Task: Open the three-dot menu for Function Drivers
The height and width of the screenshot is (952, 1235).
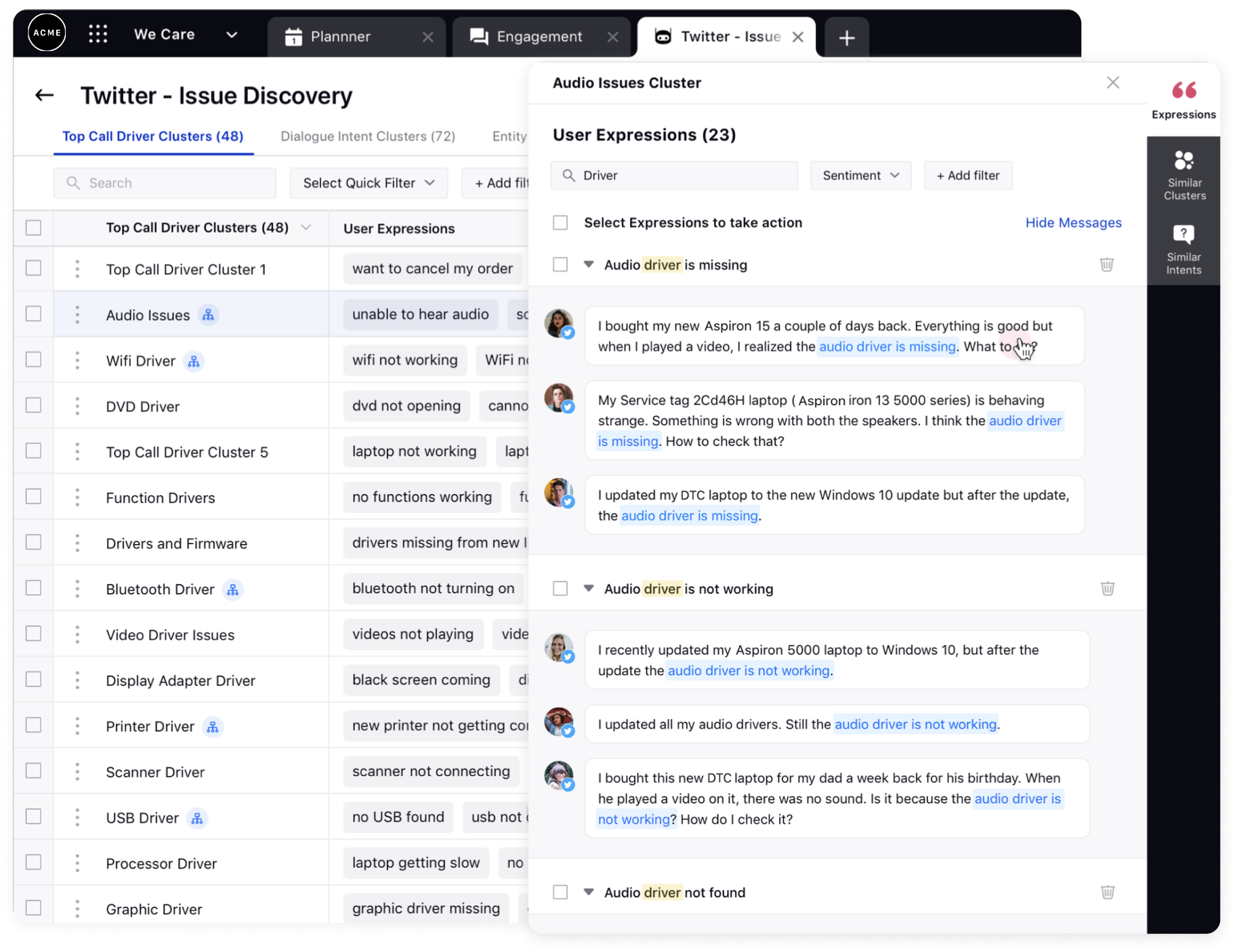Action: 77,497
